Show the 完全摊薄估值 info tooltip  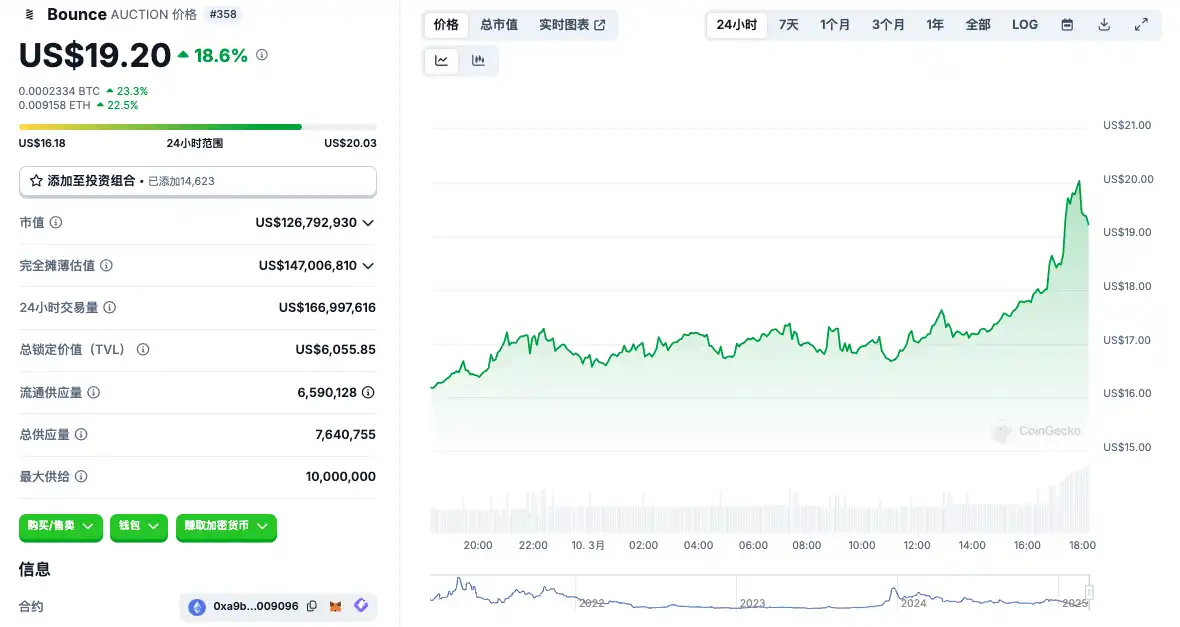pos(107,265)
